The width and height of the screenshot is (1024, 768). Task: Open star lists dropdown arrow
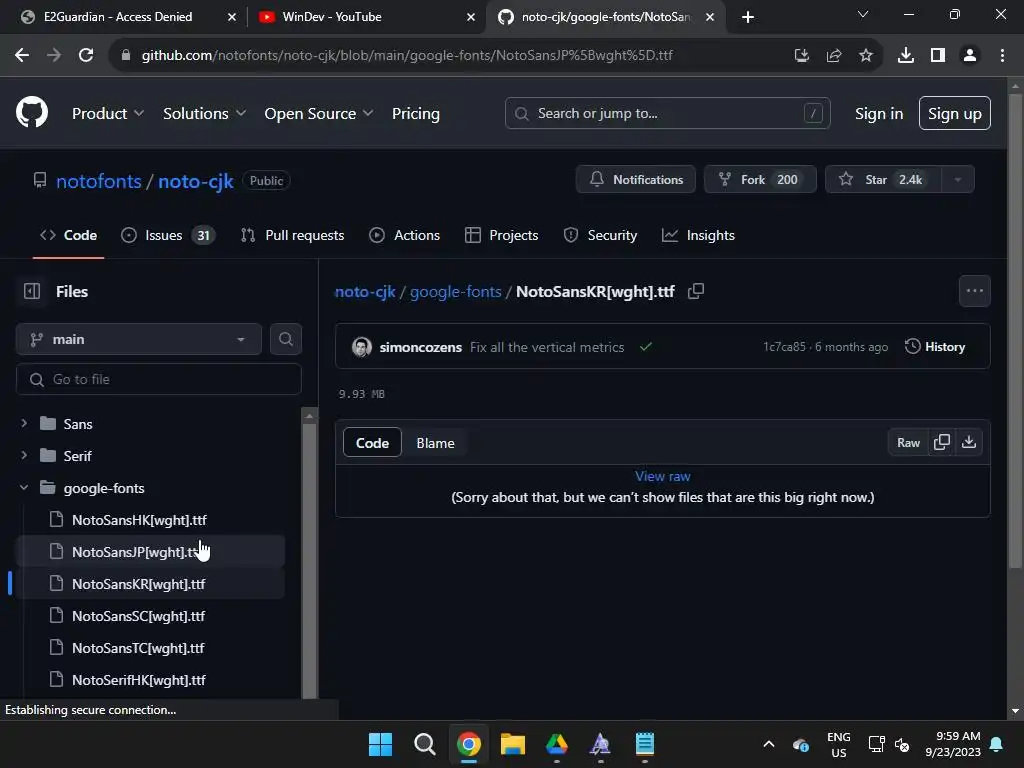click(957, 180)
